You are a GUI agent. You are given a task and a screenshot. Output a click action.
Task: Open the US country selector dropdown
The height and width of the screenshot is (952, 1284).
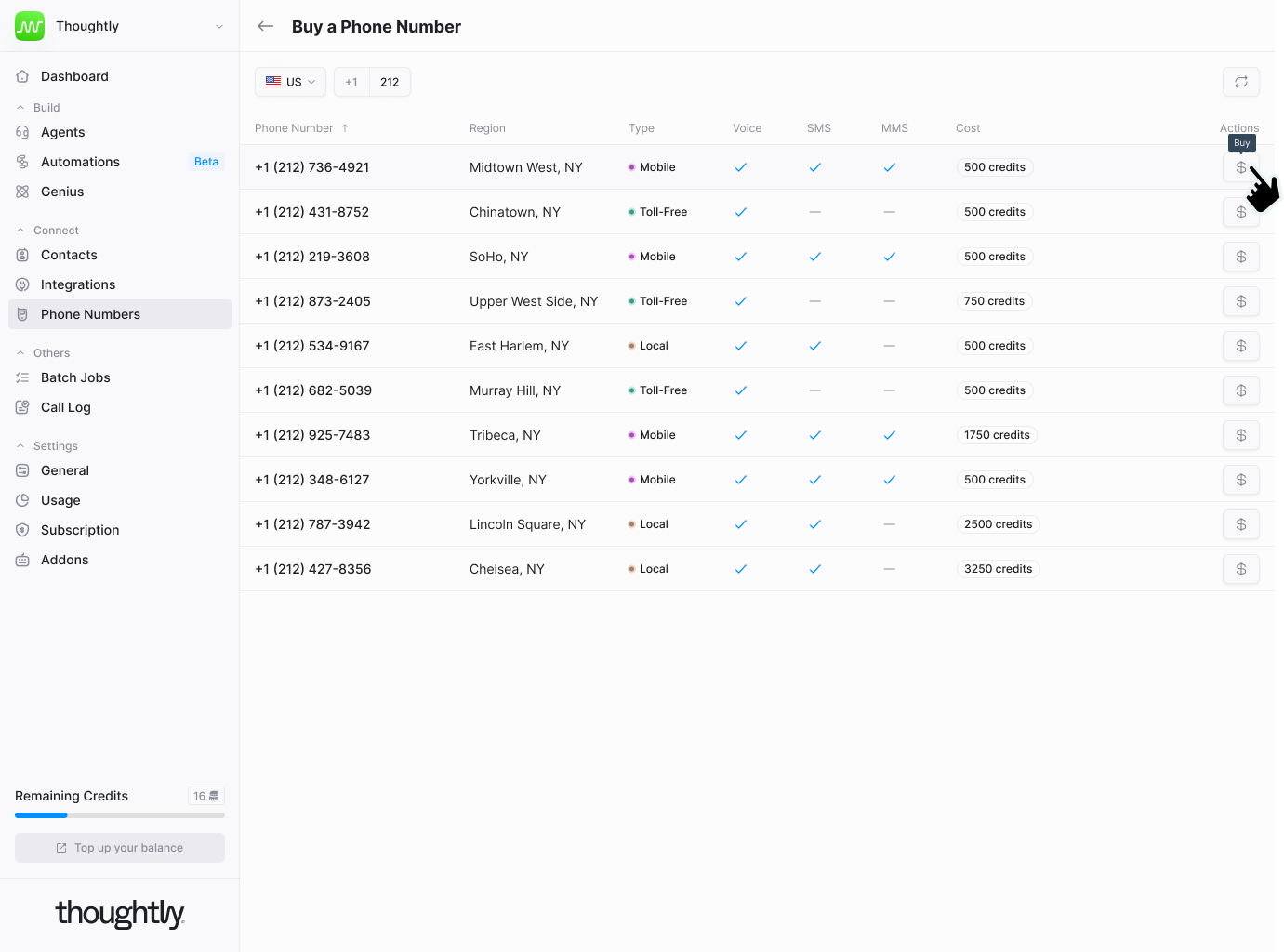pos(290,82)
